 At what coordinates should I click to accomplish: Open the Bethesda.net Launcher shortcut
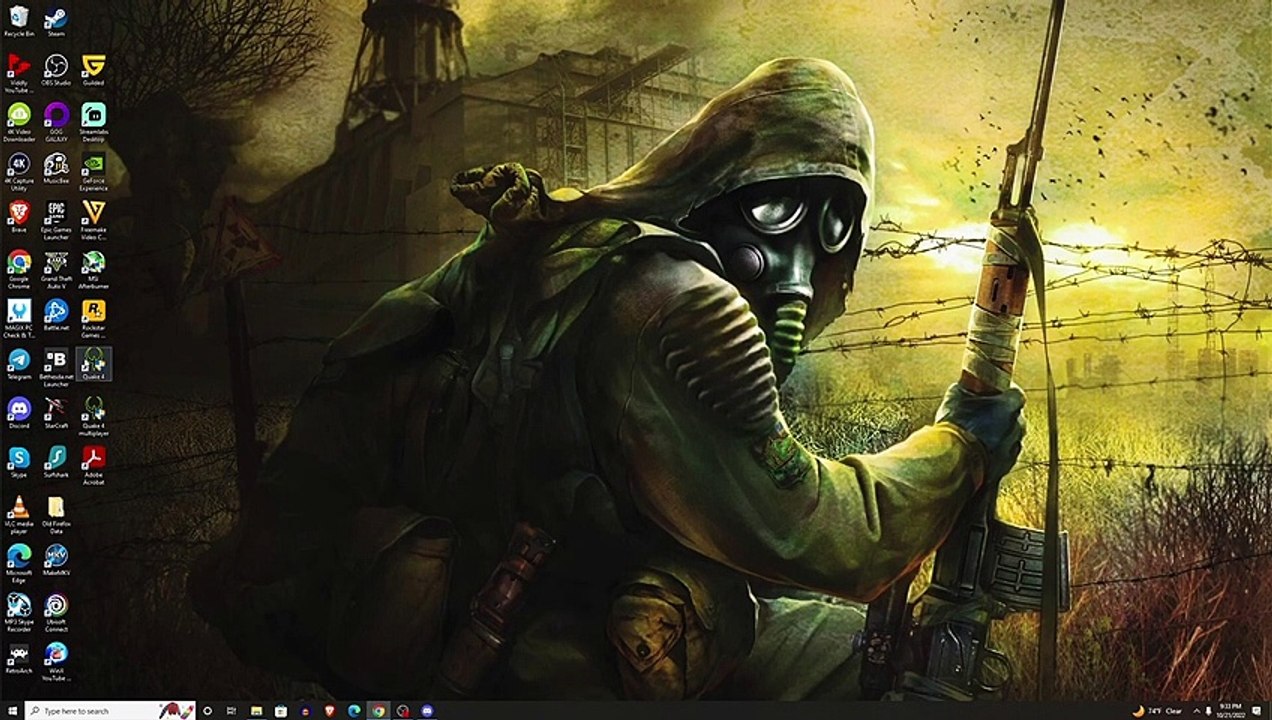(x=56, y=366)
